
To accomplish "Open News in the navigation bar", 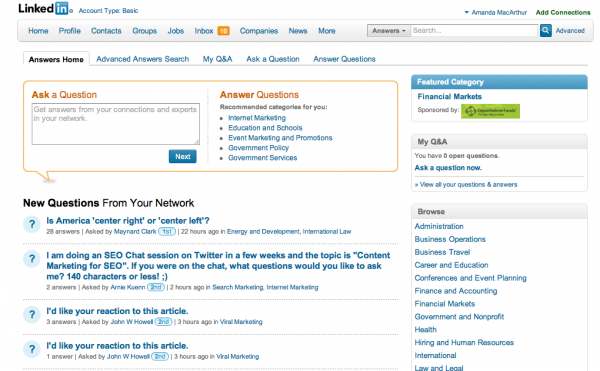I will point(298,31).
